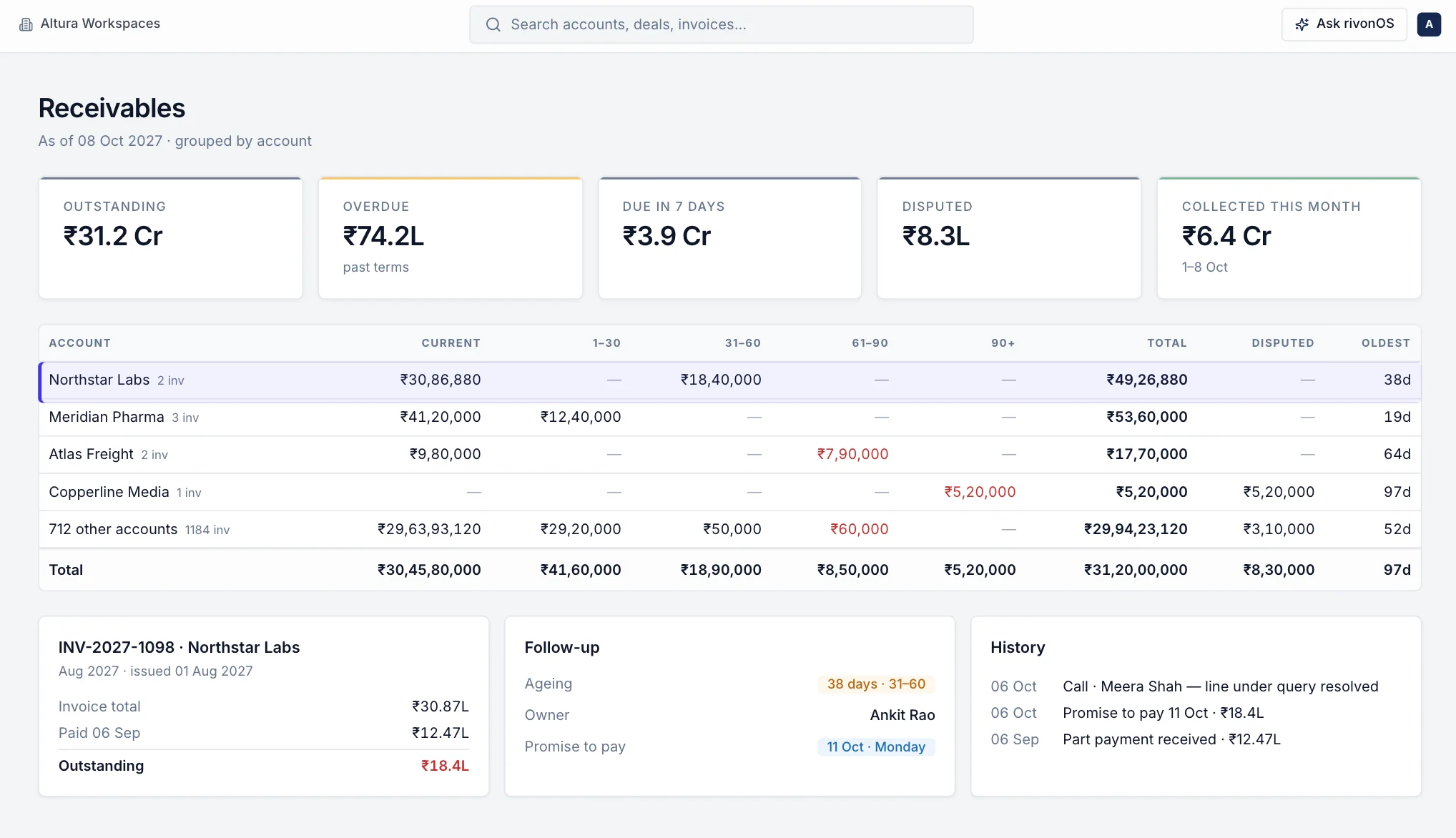Click the sparkle icon in Ask rivonOS
Image resolution: width=1456 pixels, height=838 pixels.
(x=1302, y=24)
